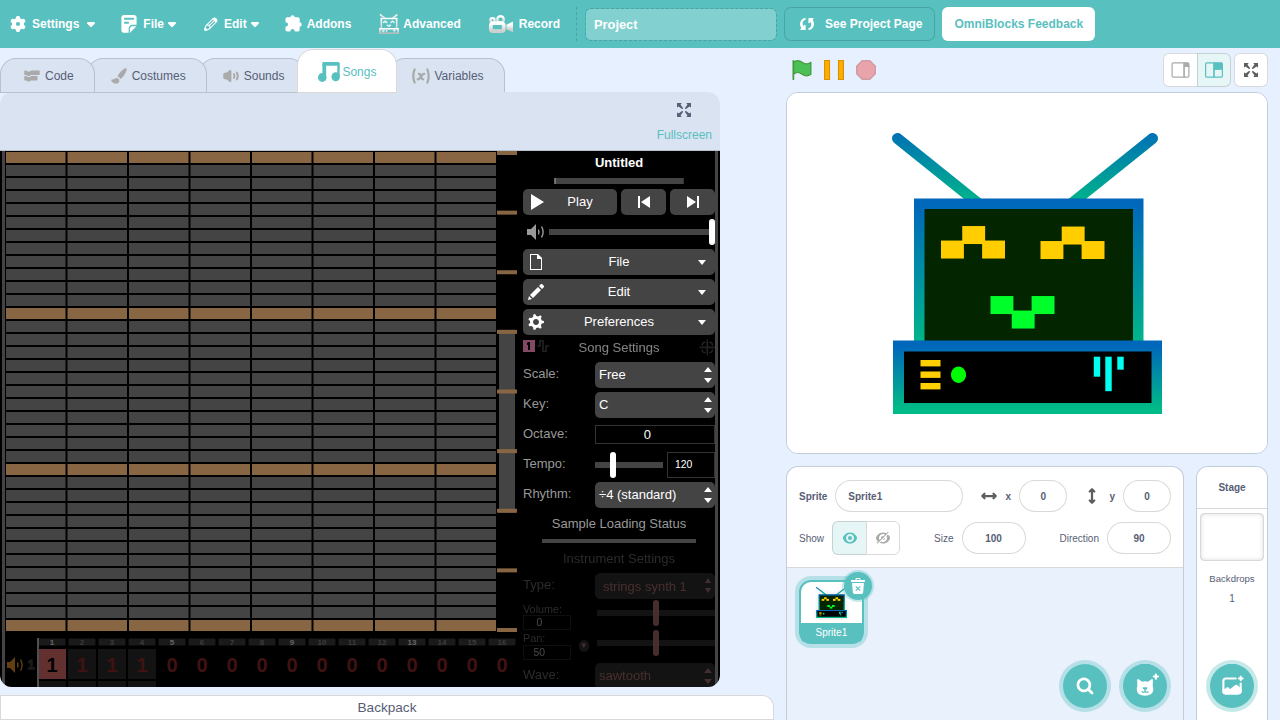Open instrument Type dropdown strings synth 1
This screenshot has height=720, width=1280.
pyautogui.click(x=654, y=586)
